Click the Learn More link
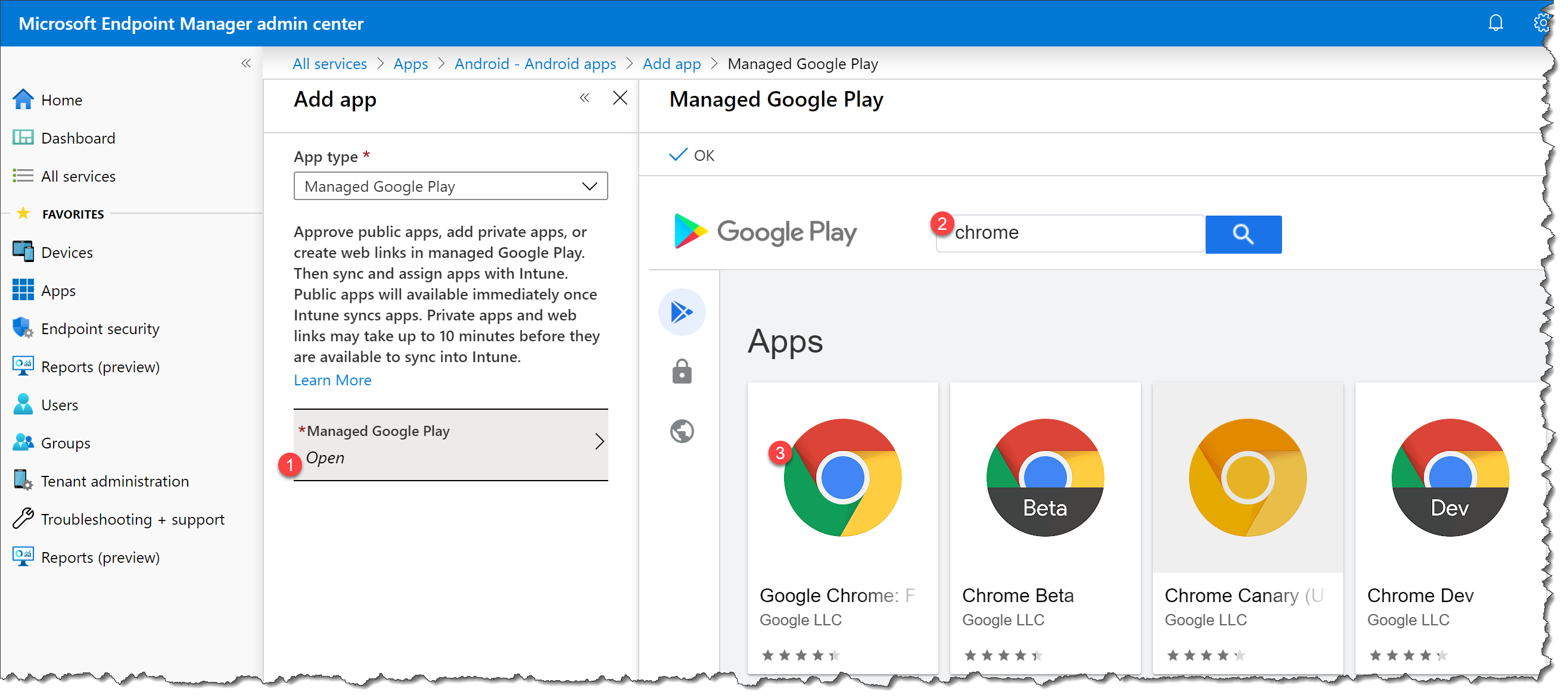Viewport: 1568px width, 698px height. [332, 379]
